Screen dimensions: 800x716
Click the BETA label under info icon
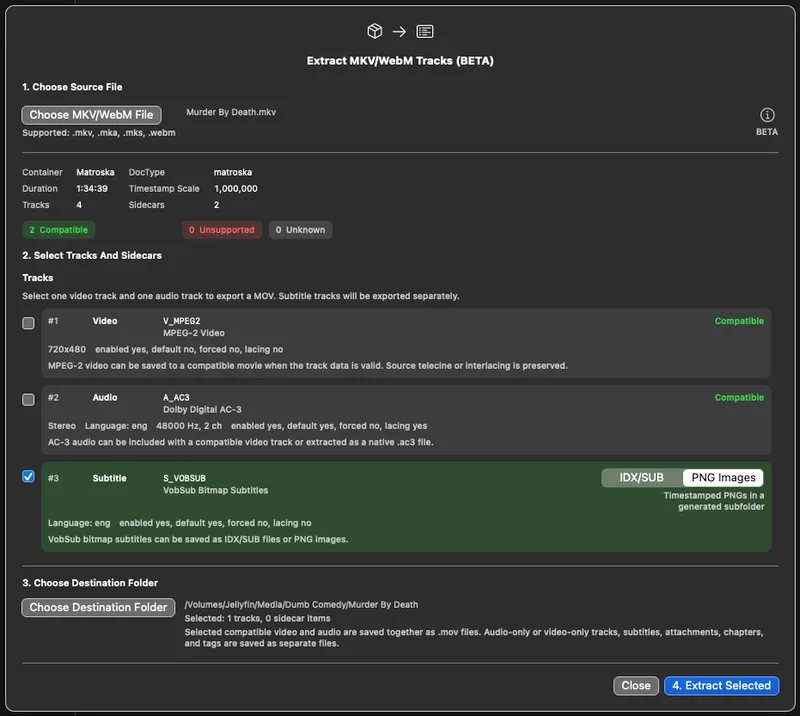767,132
